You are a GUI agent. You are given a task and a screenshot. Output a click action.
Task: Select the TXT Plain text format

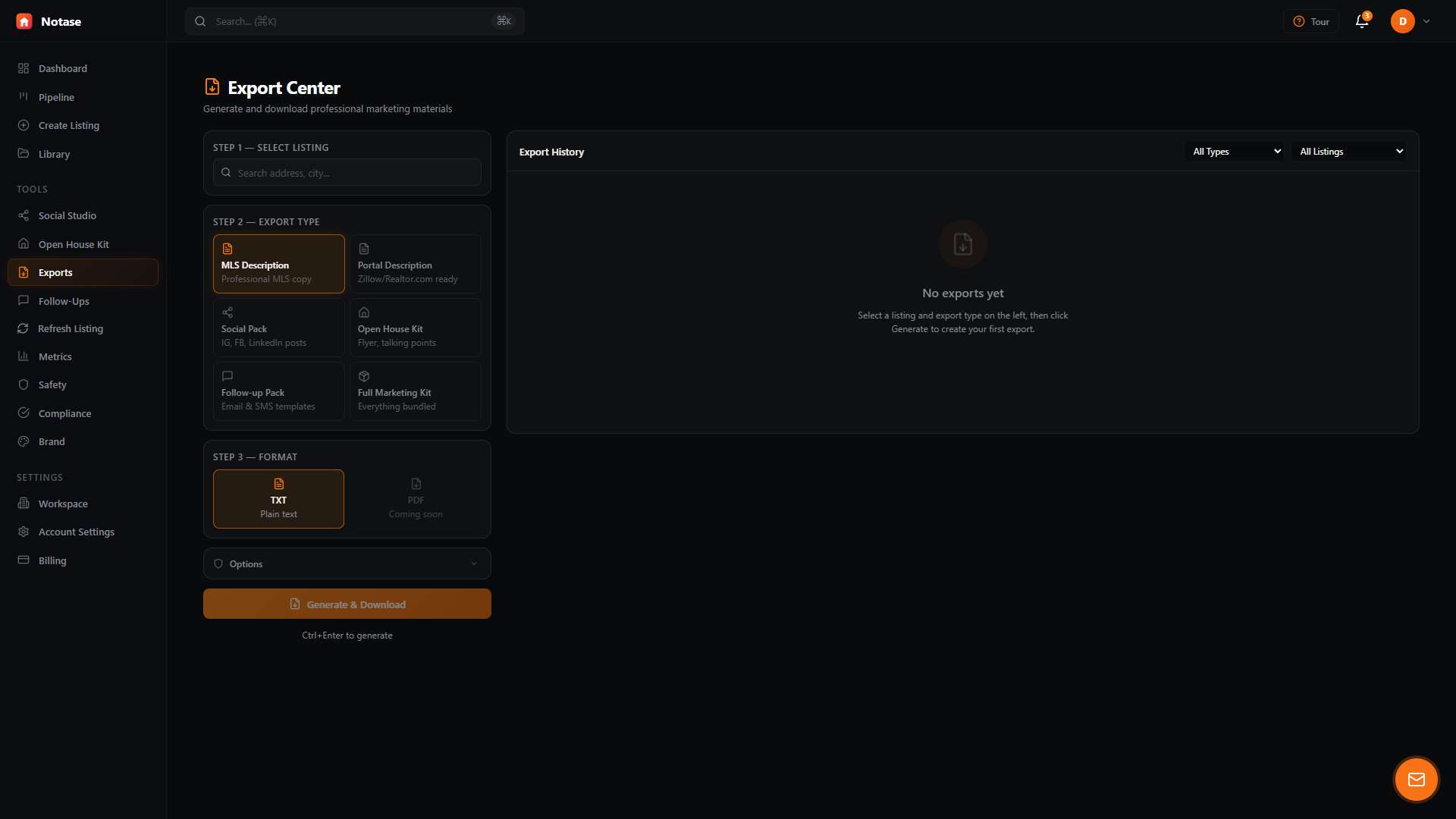[278, 499]
